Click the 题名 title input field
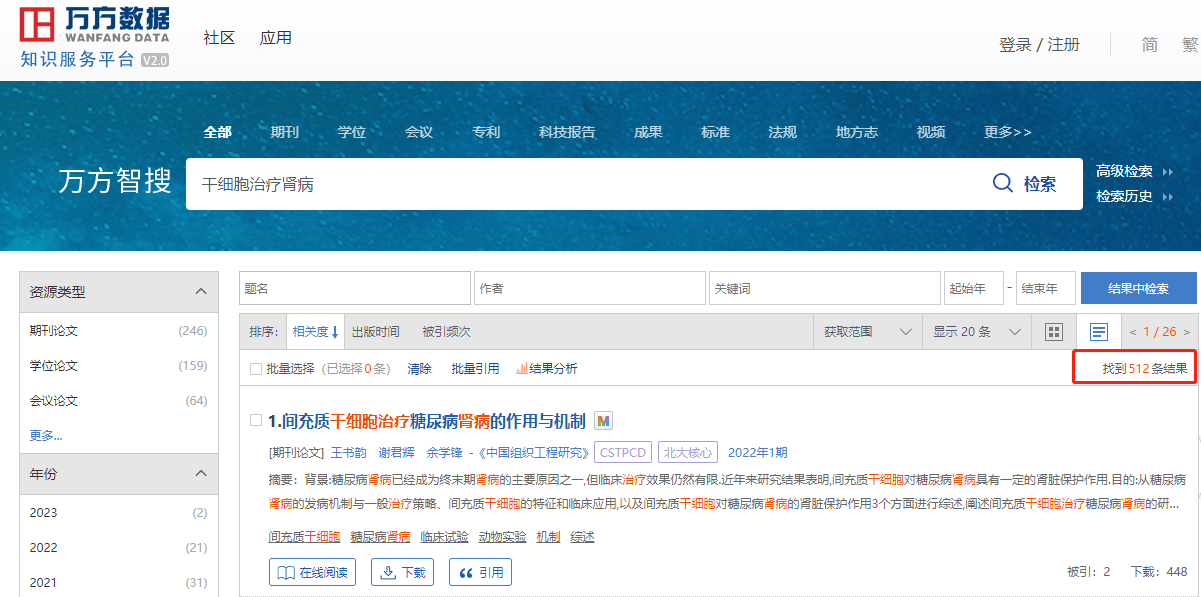 [x=354, y=289]
